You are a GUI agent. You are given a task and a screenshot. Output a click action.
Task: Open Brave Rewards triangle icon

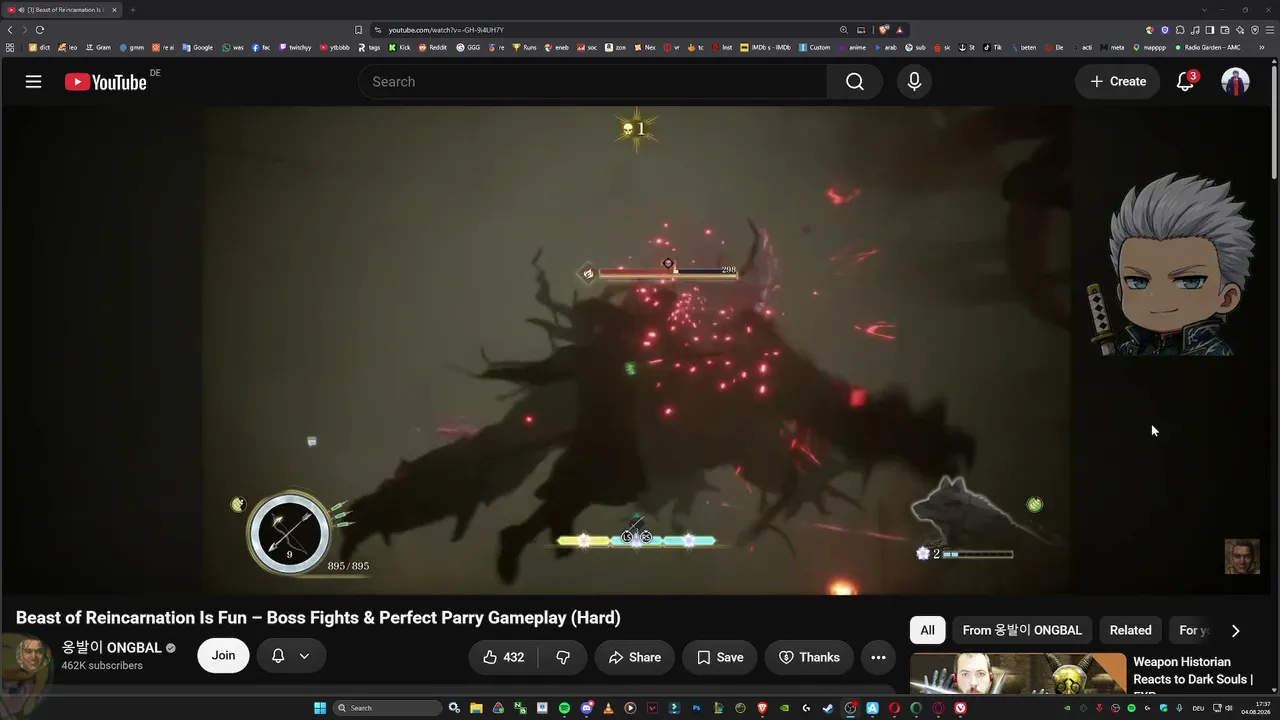pyautogui.click(x=900, y=30)
